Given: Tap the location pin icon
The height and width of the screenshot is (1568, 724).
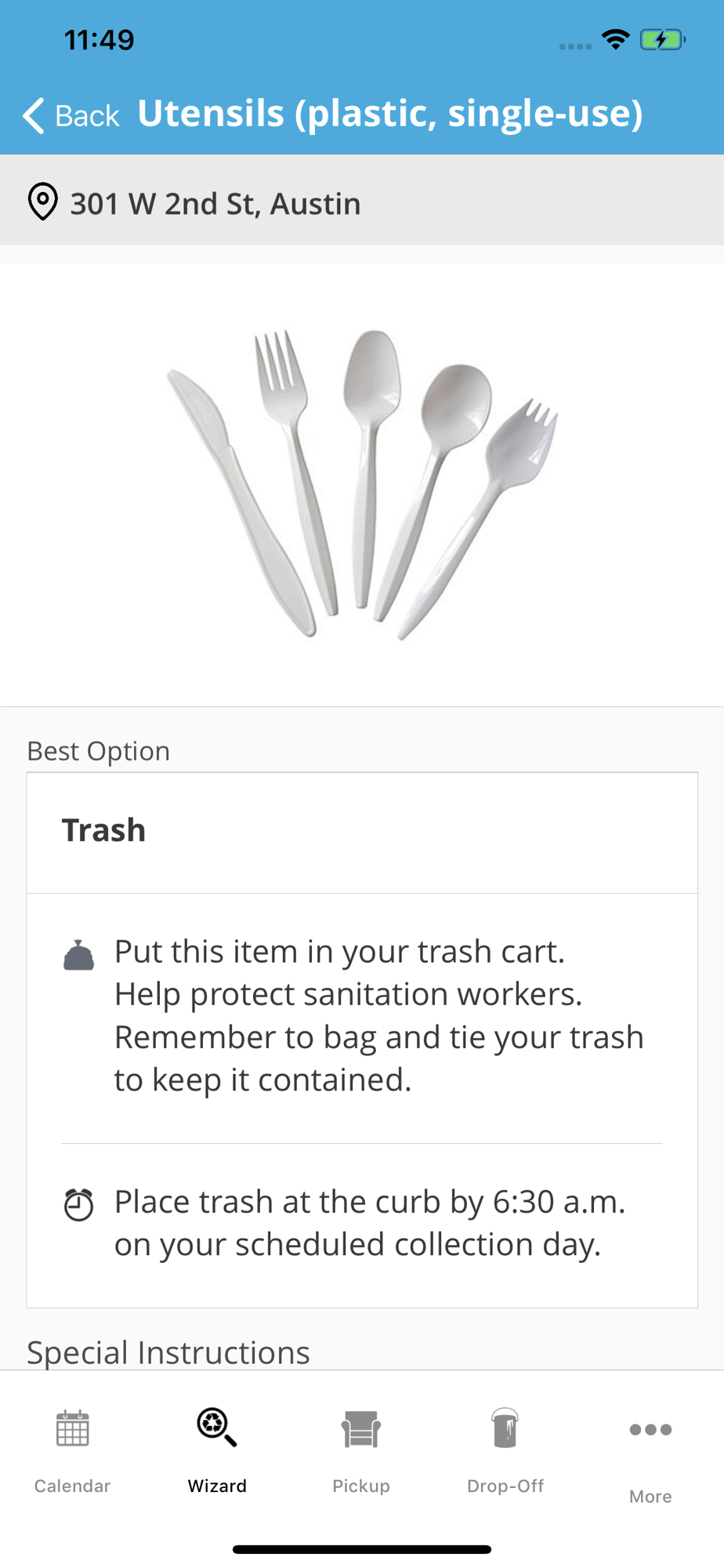Looking at the screenshot, I should 43,202.
